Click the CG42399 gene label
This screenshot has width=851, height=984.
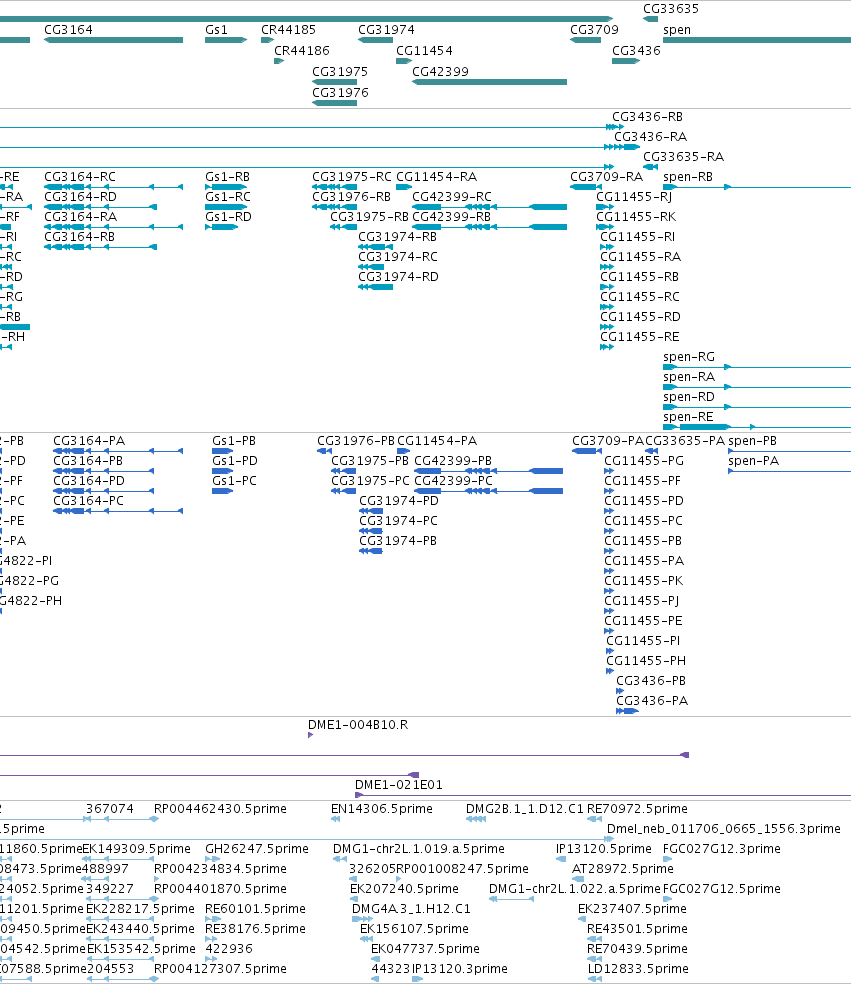coord(441,72)
